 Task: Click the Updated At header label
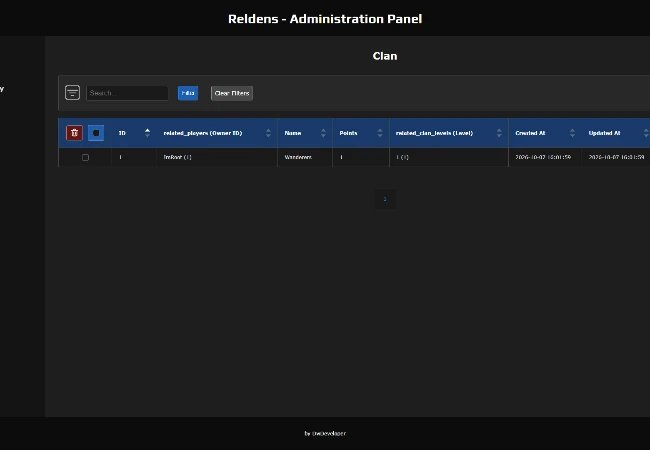(x=604, y=133)
